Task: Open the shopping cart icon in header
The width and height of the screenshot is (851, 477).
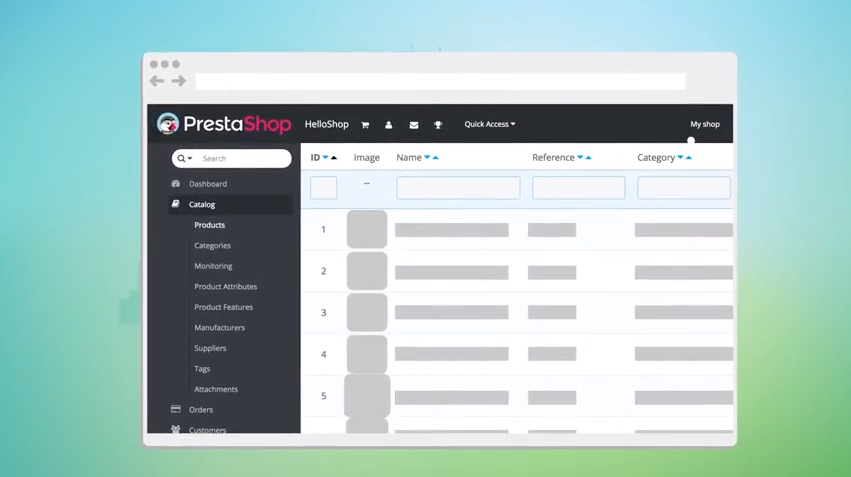Action: click(365, 125)
